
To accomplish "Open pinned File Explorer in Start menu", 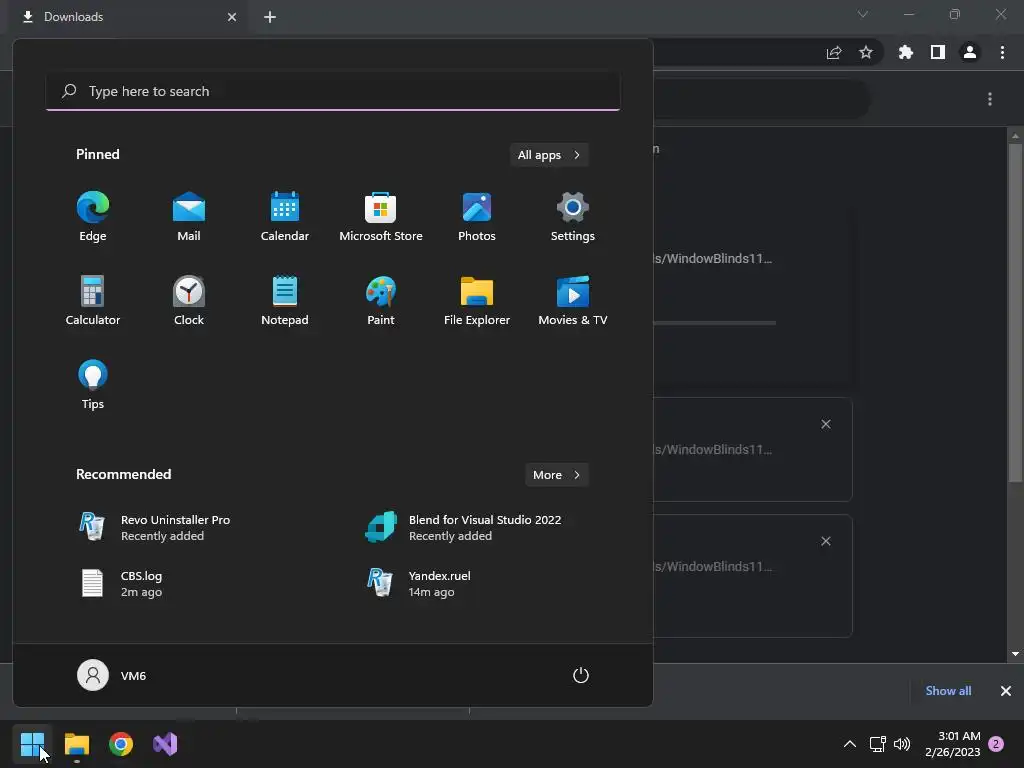I will pos(477,300).
